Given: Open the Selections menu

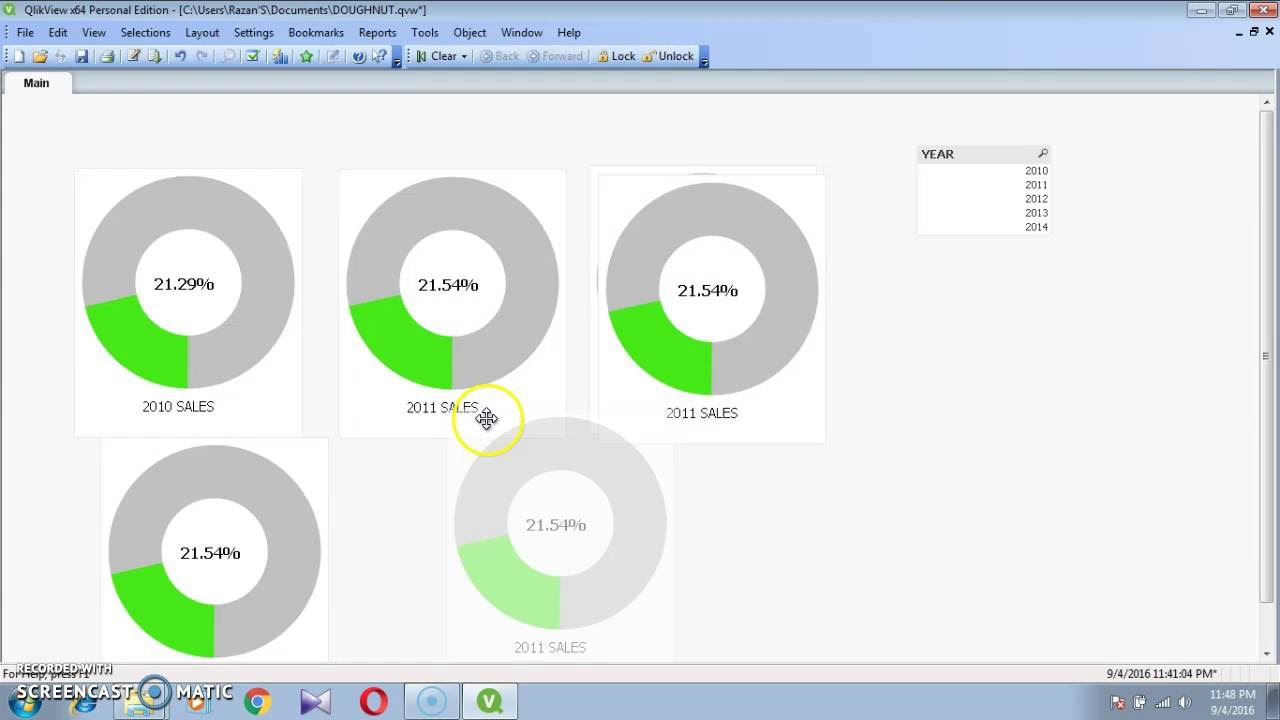Looking at the screenshot, I should tap(146, 32).
